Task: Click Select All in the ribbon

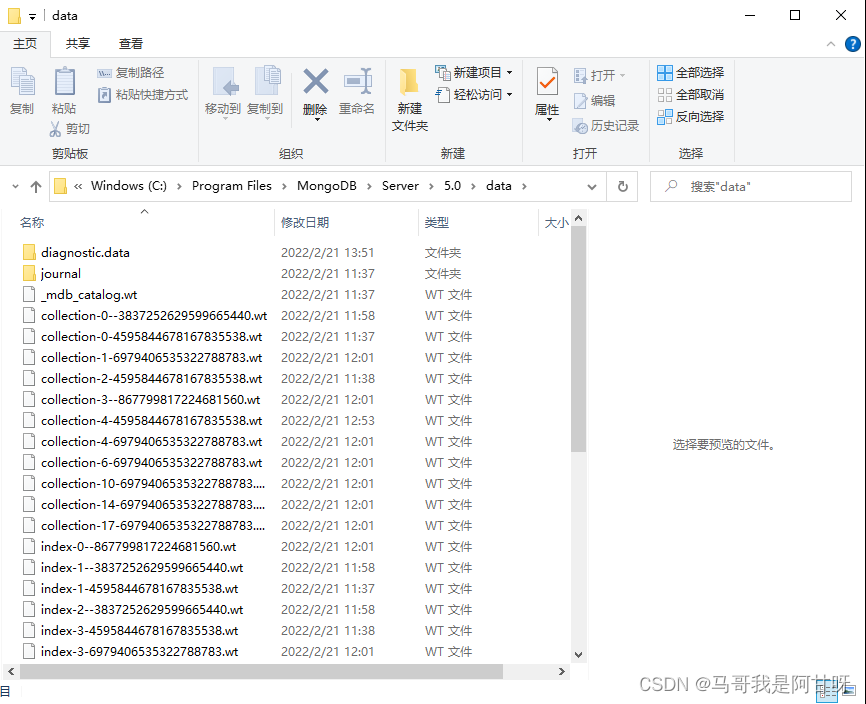Action: [690, 73]
